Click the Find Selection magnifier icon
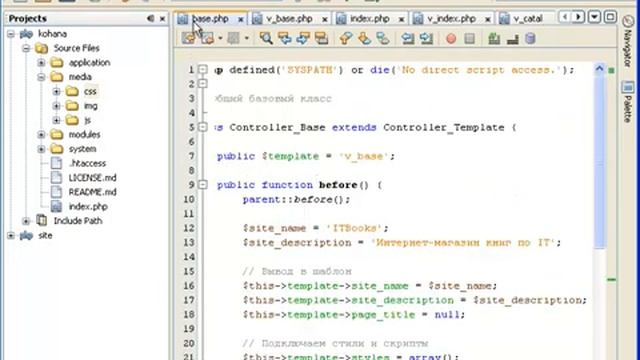 [266, 38]
